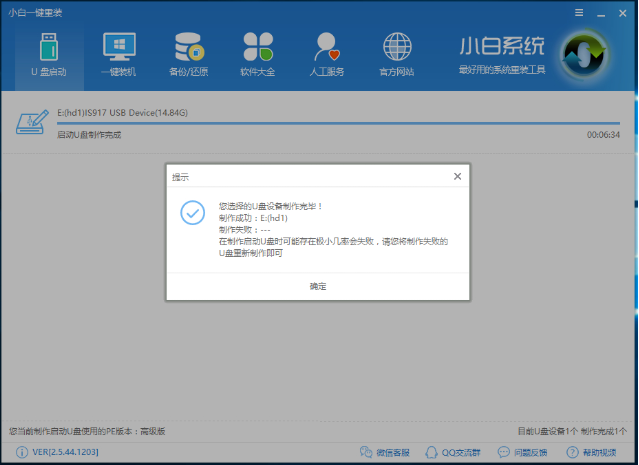Click the 确定 button in the dialog
Screen dimensions: 639x465
click(x=317, y=286)
